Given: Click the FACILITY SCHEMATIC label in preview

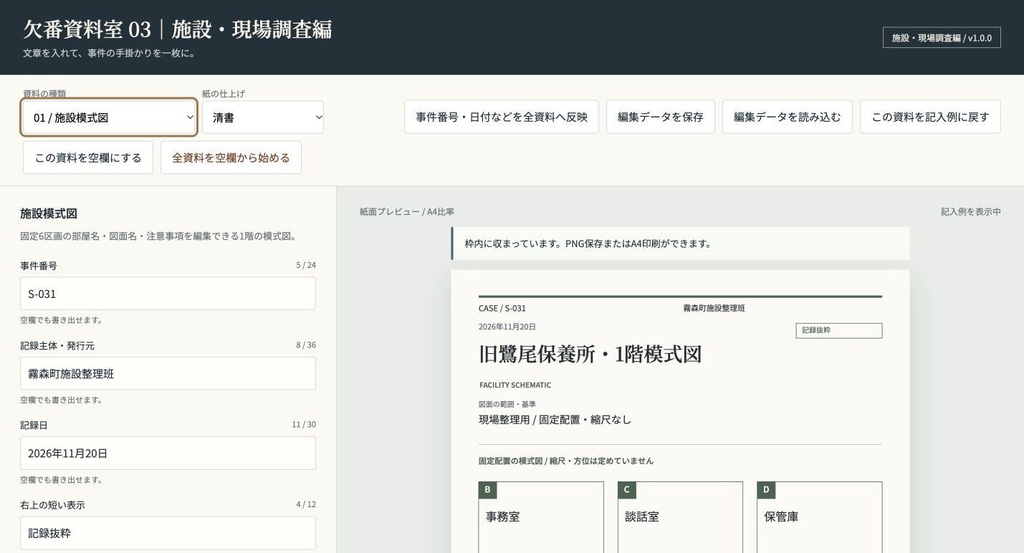Looking at the screenshot, I should point(515,385).
